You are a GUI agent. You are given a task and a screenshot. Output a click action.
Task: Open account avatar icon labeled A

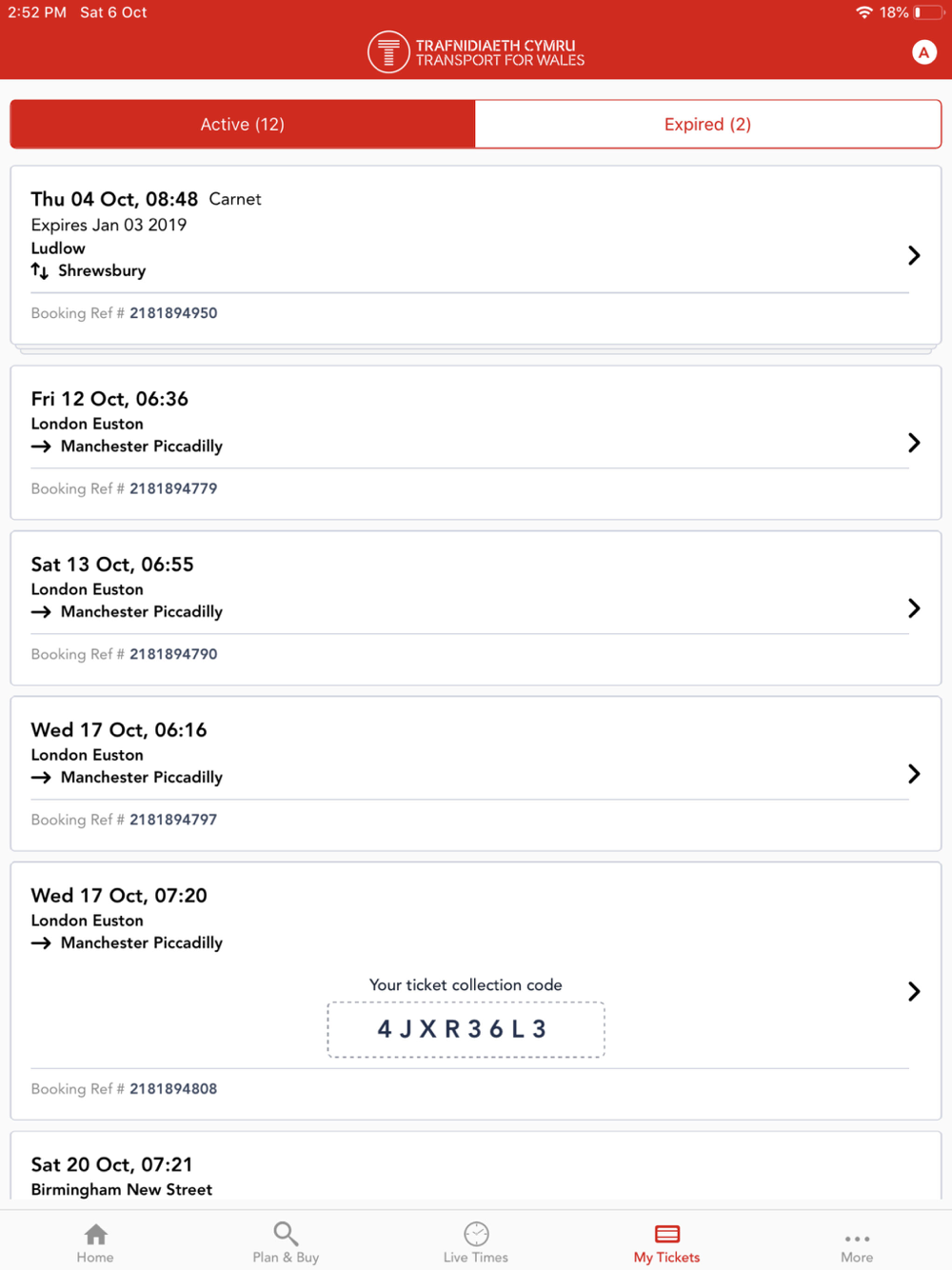(x=923, y=52)
